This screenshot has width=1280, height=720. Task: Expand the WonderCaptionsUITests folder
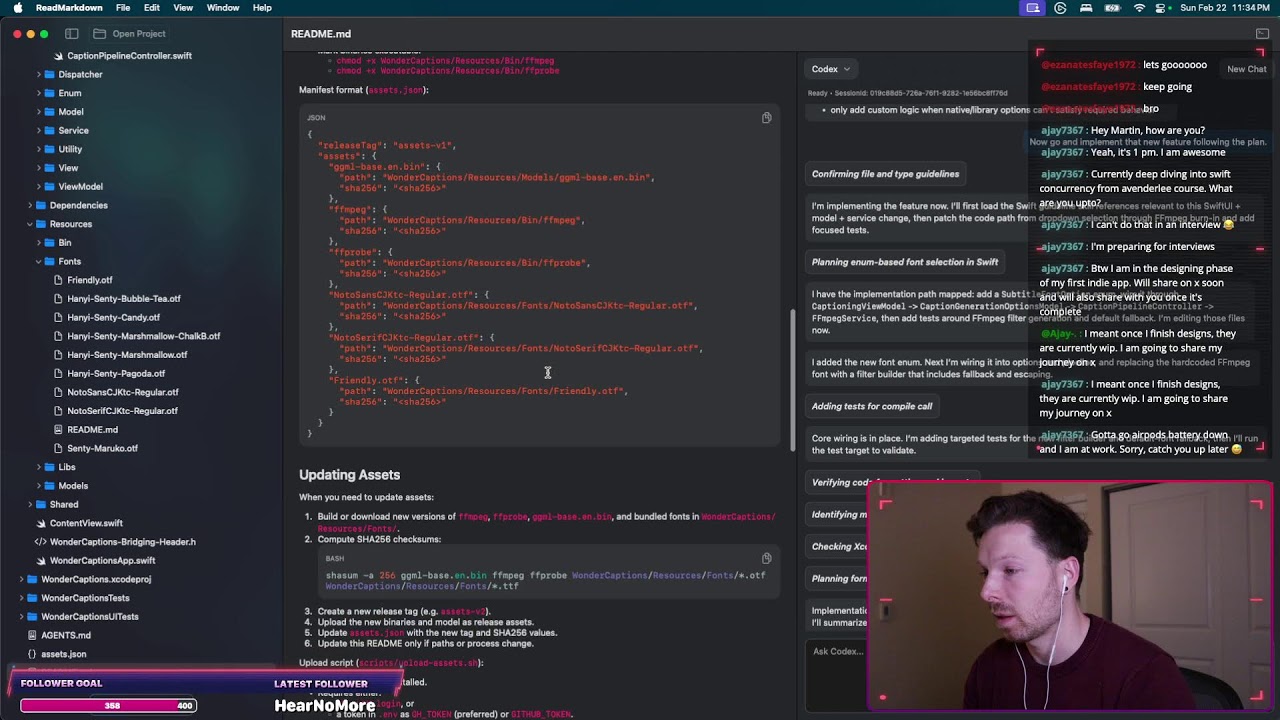[x=21, y=617]
